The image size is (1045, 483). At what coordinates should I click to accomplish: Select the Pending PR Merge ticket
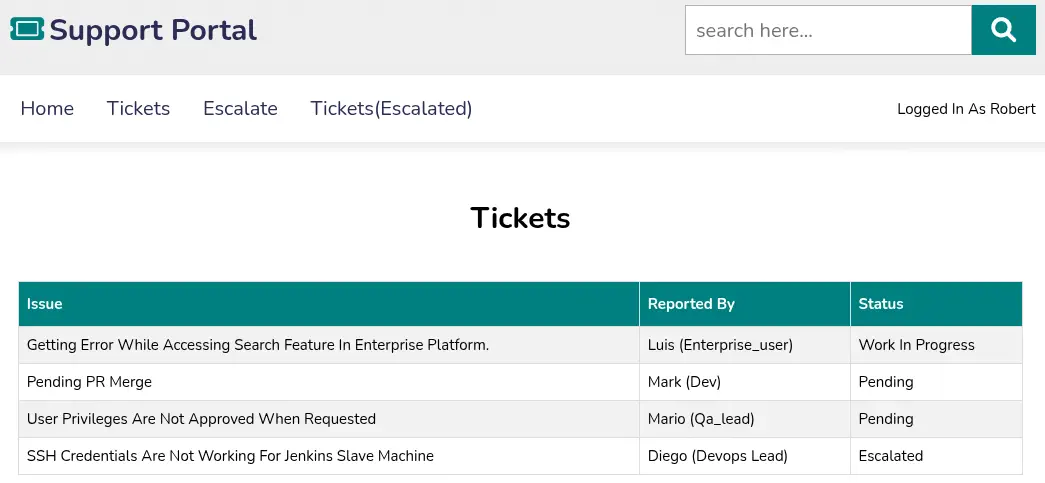click(89, 382)
